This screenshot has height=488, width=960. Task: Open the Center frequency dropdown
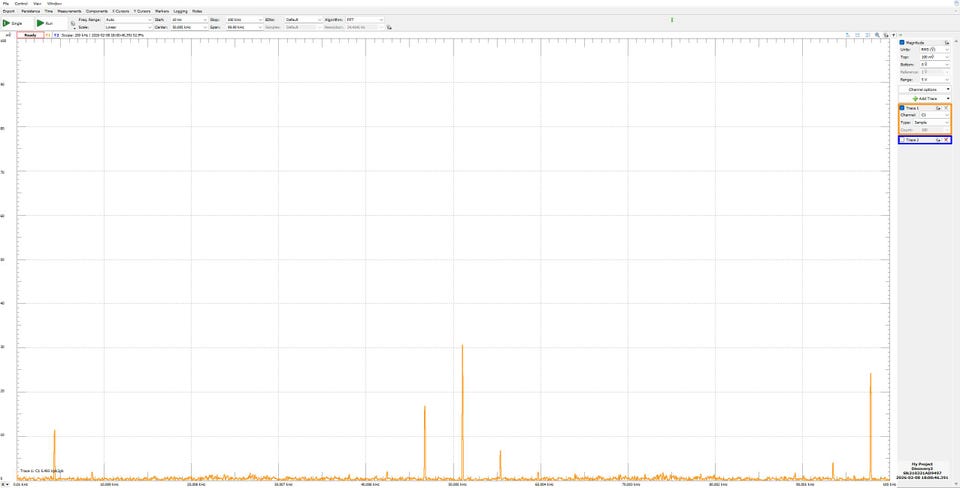pos(189,28)
